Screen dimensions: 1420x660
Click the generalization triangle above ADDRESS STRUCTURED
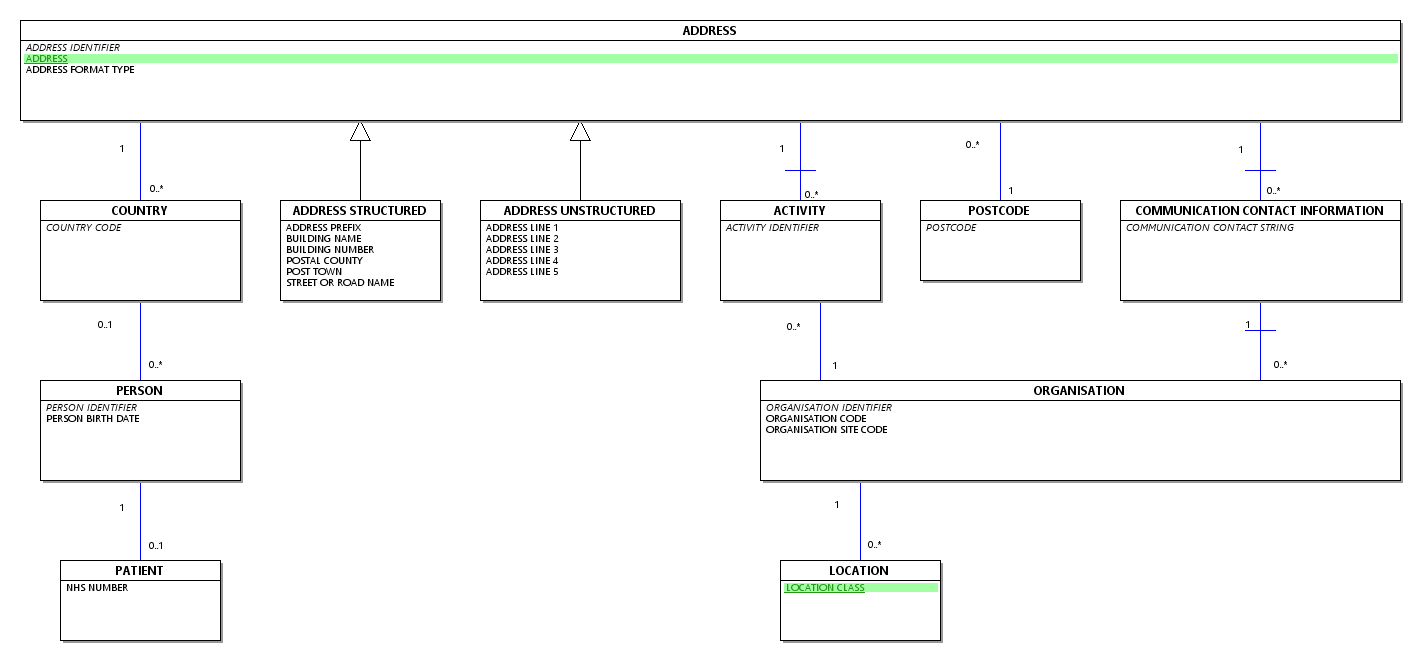click(x=360, y=131)
